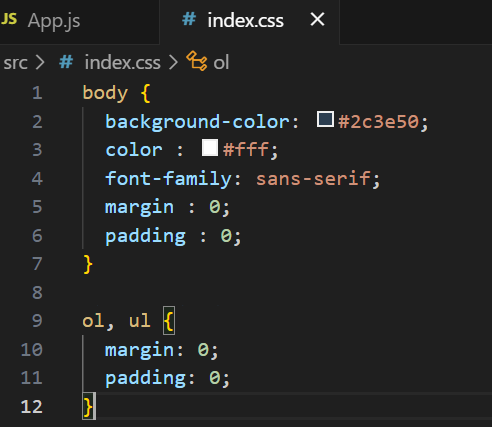
Task: Place cursor on sans-serif value
Action: tap(313, 179)
